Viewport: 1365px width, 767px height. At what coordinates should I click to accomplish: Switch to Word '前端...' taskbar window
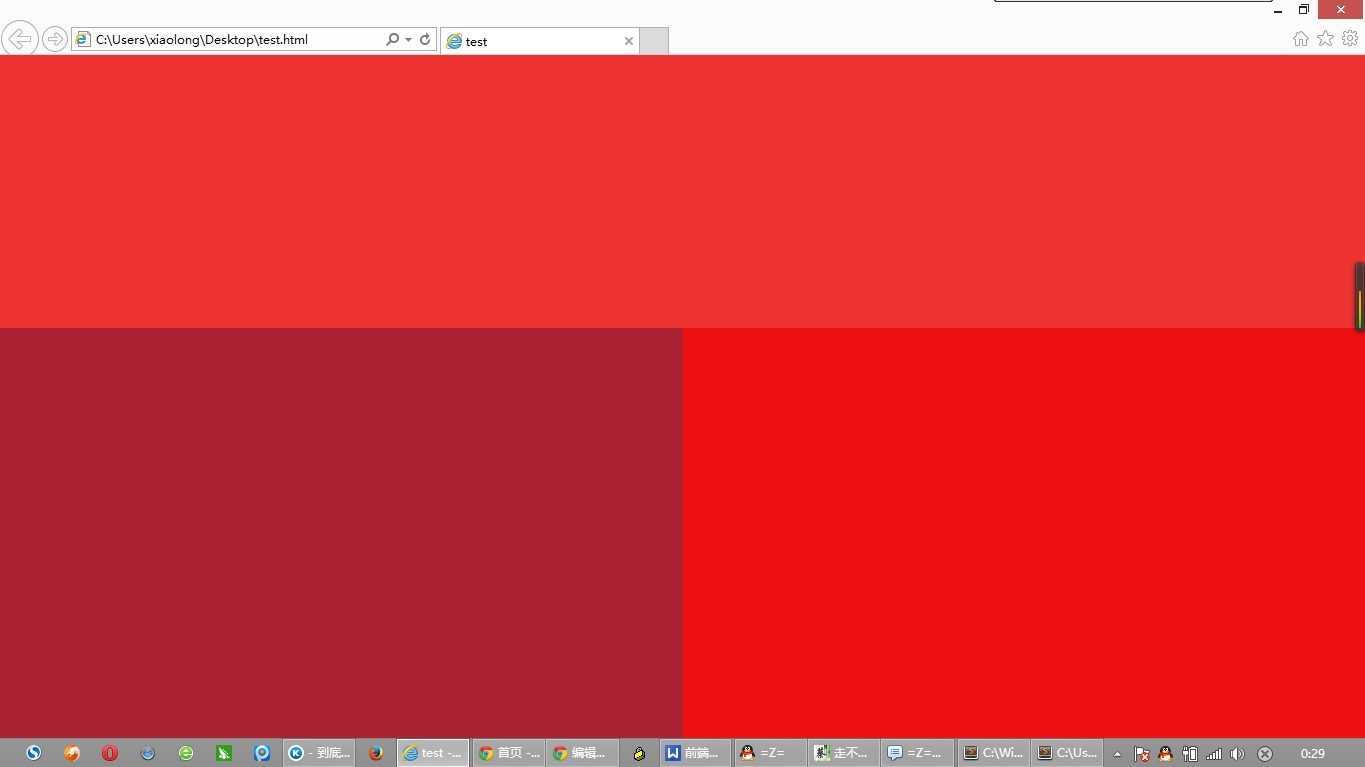tap(695, 753)
